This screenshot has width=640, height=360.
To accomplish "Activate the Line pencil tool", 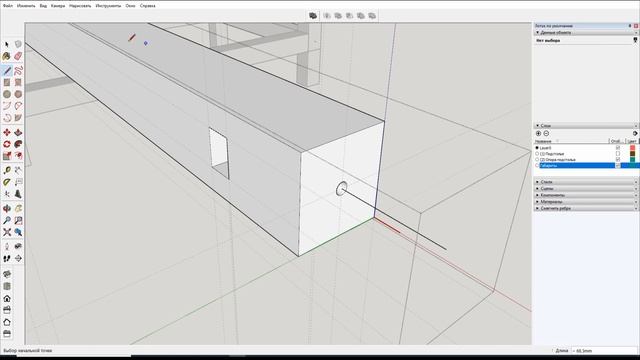I will point(7,71).
